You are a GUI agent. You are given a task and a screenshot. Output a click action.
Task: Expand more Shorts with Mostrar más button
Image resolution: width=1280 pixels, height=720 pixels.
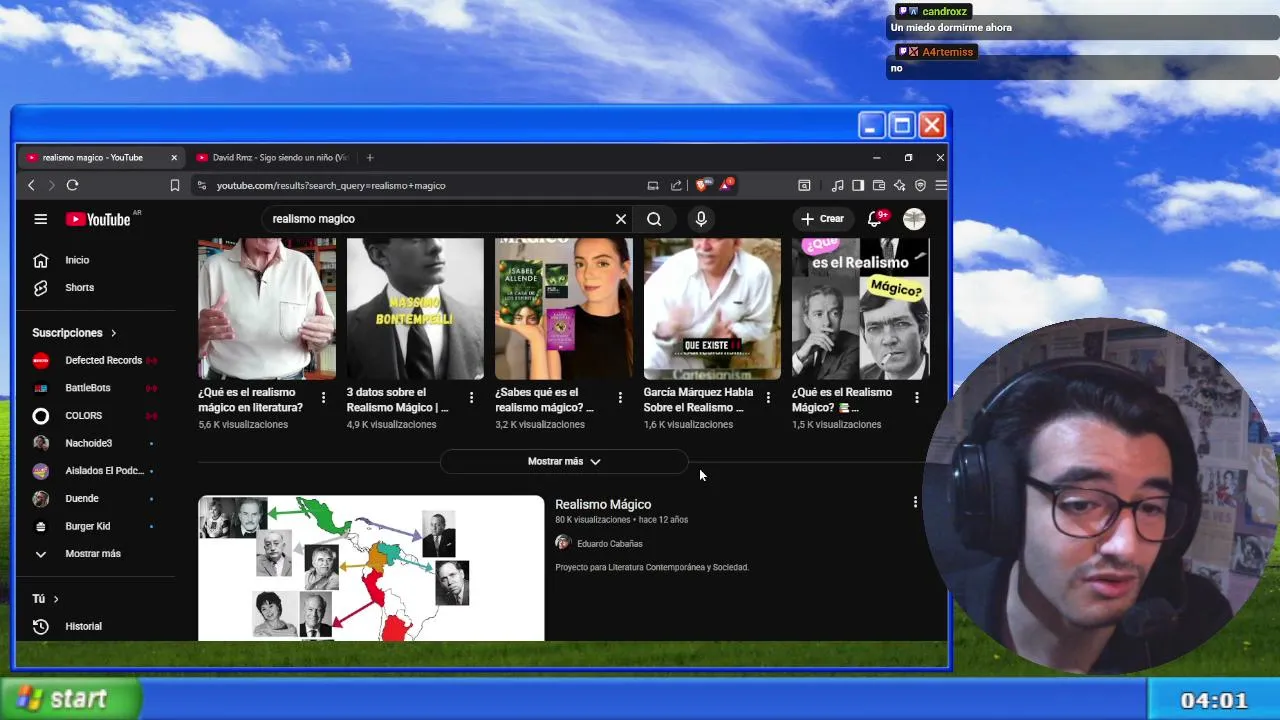[x=564, y=461]
